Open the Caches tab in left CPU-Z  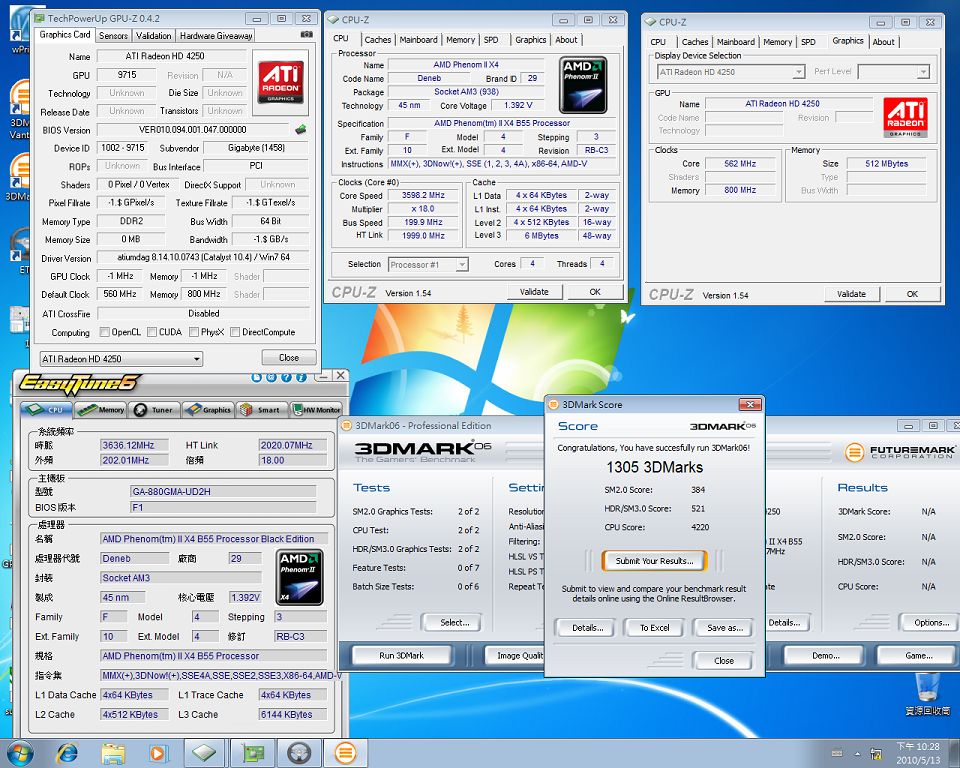coord(378,40)
